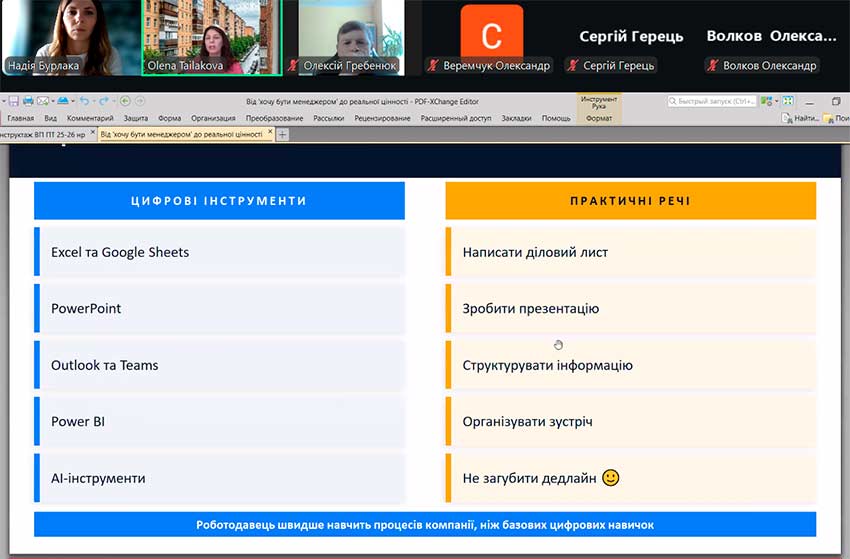Click the UI options icon beside search
Image resolution: width=850 pixels, height=559 pixels.
[765, 101]
